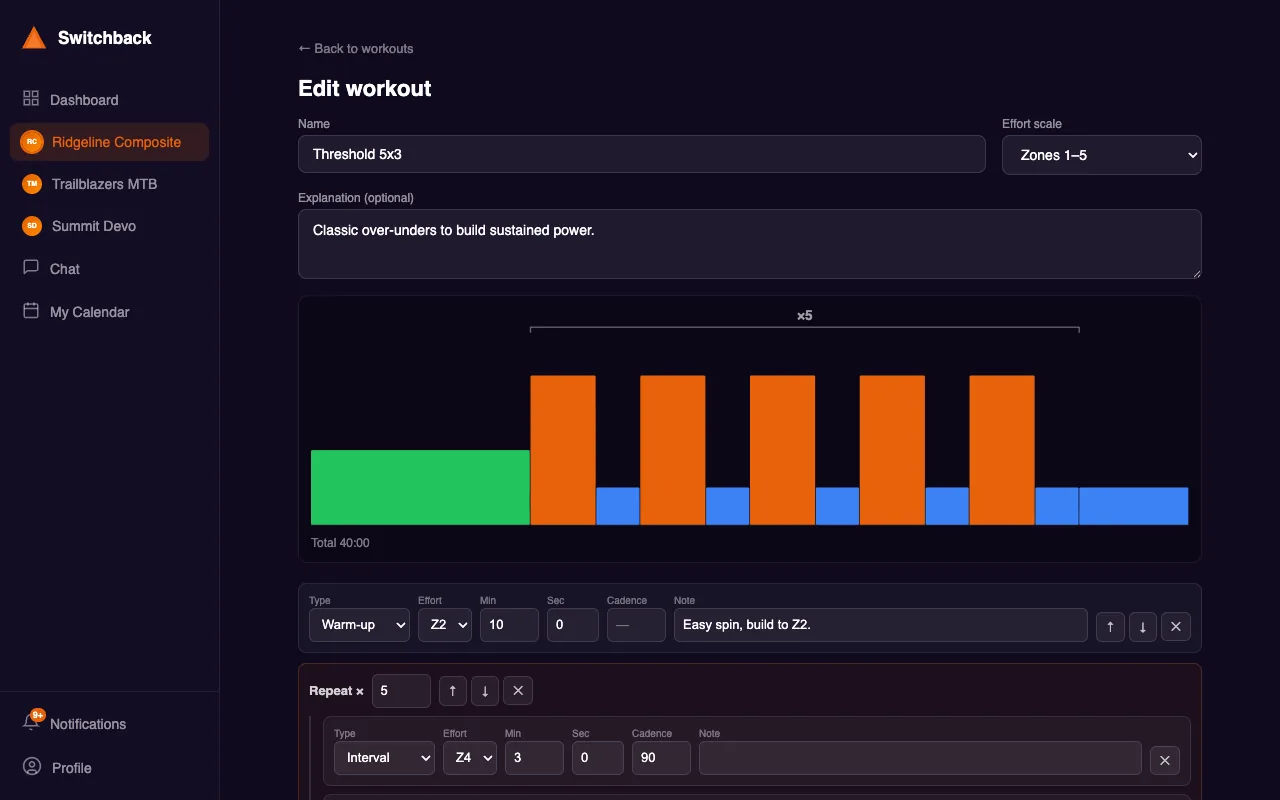Click the TM team avatar icon

(x=32, y=184)
